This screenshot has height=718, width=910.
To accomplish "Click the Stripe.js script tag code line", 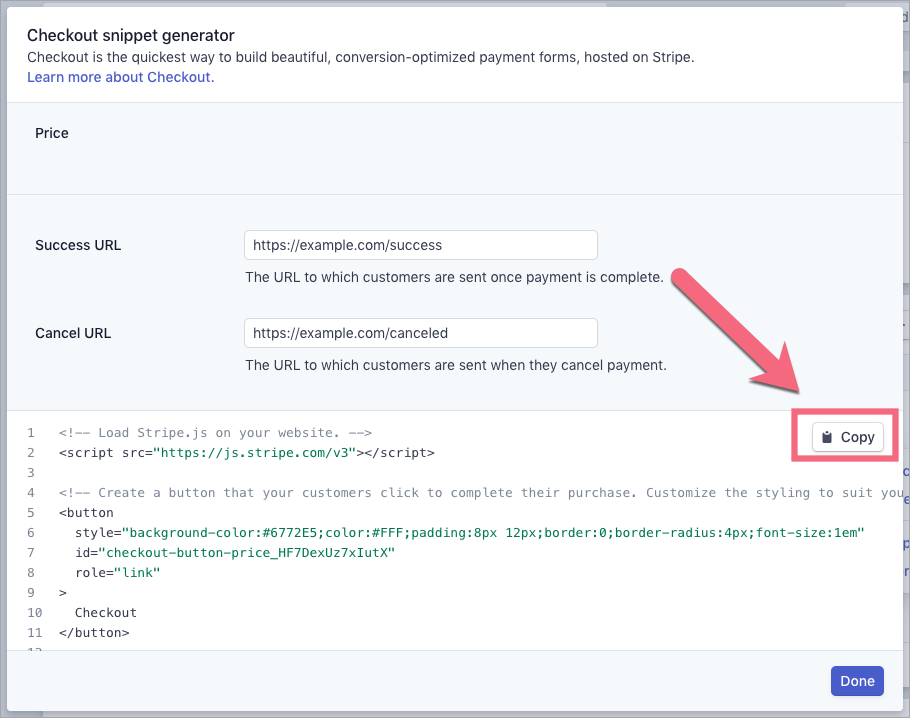I will (246, 452).
